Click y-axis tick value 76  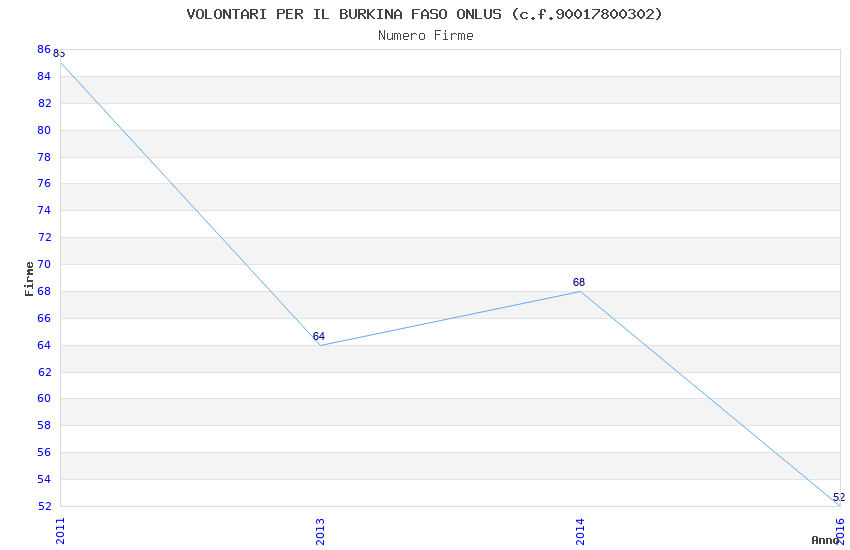click(44, 183)
